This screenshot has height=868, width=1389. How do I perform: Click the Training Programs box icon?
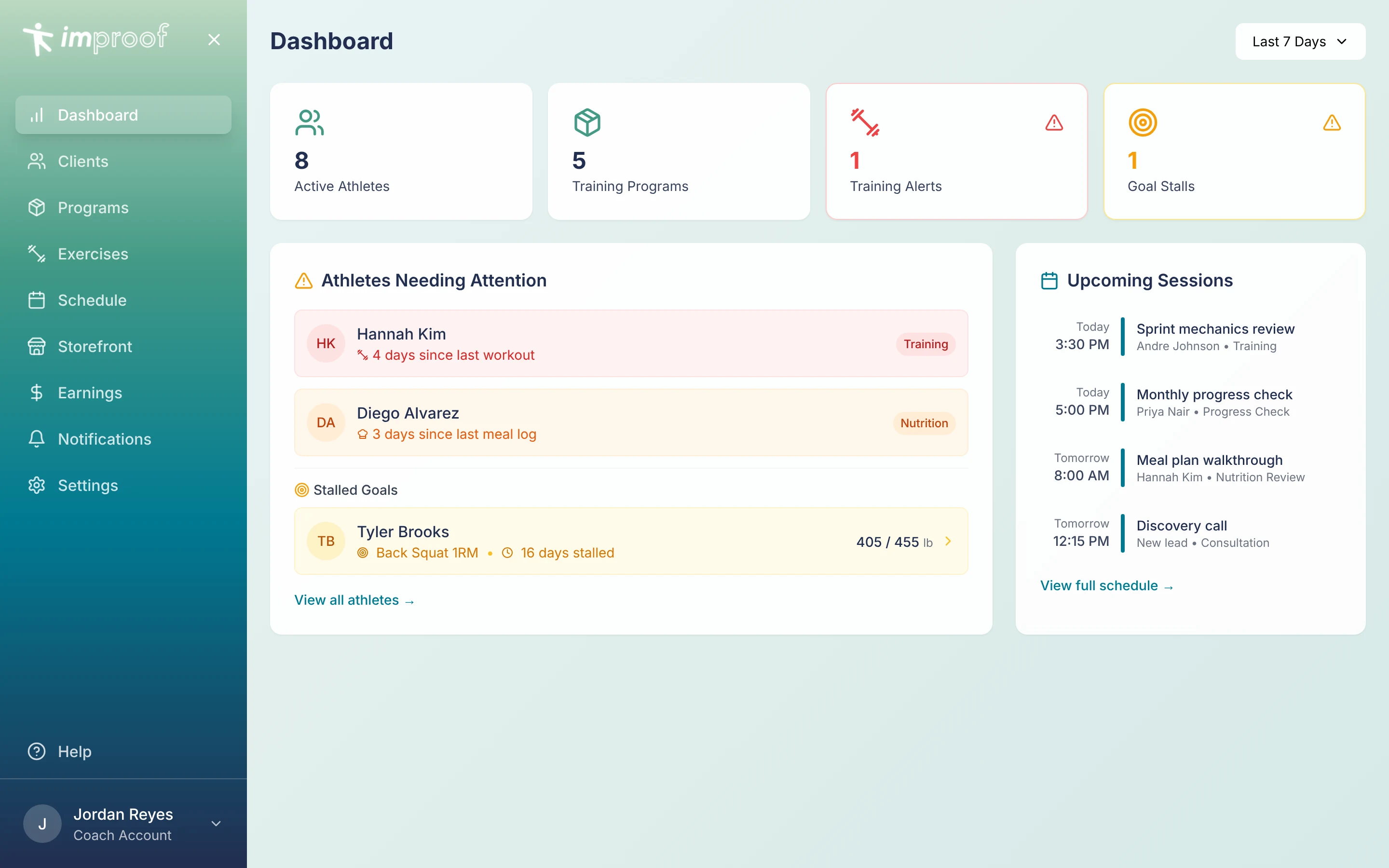click(587, 122)
